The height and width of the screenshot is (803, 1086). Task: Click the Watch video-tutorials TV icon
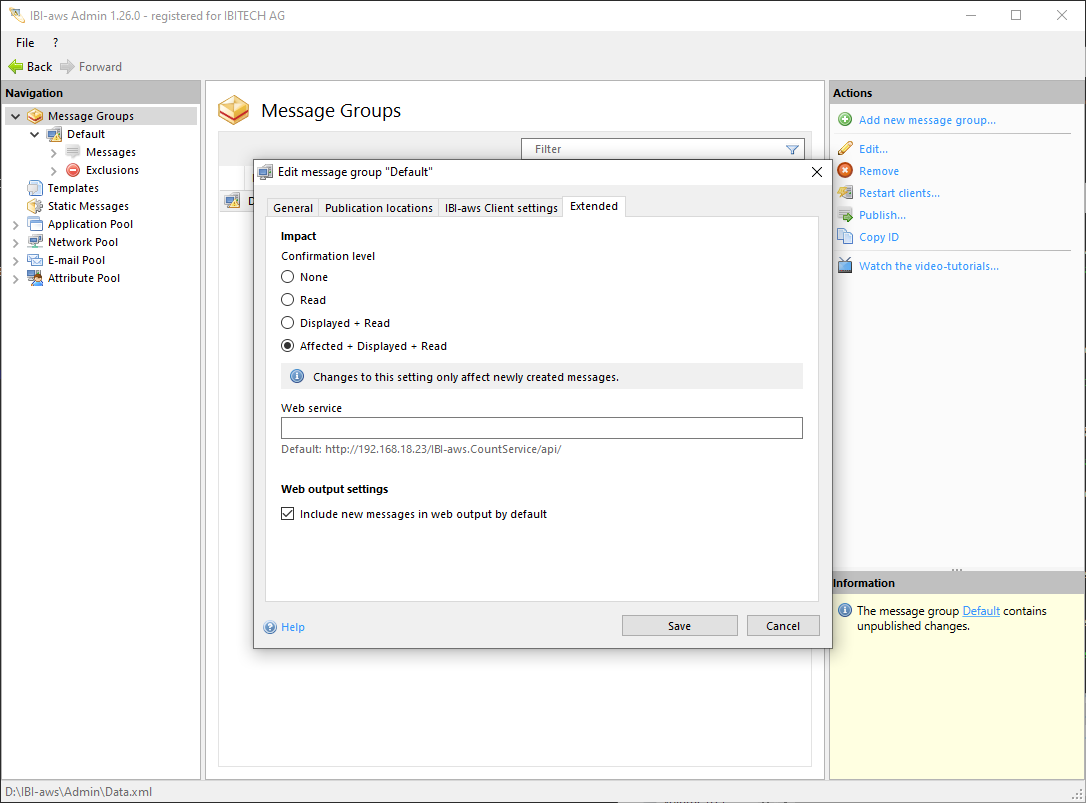[845, 266]
